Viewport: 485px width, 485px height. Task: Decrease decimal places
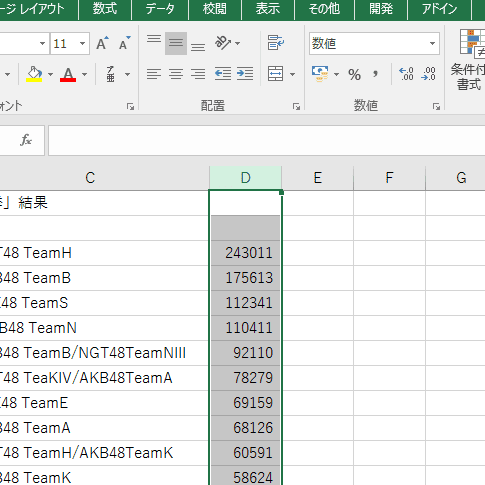point(429,74)
